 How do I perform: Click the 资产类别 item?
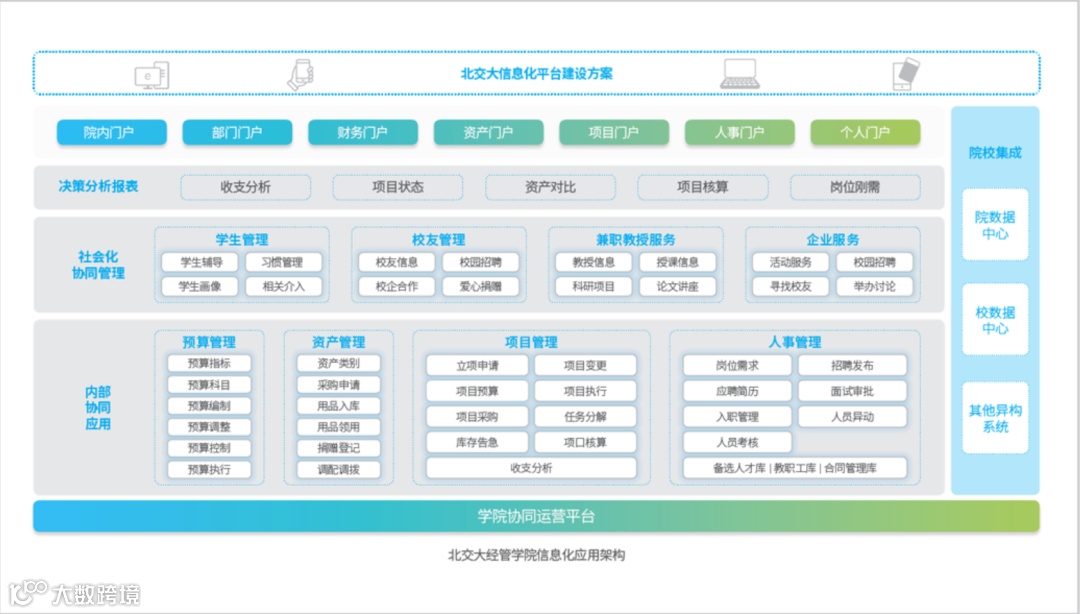[x=339, y=363]
